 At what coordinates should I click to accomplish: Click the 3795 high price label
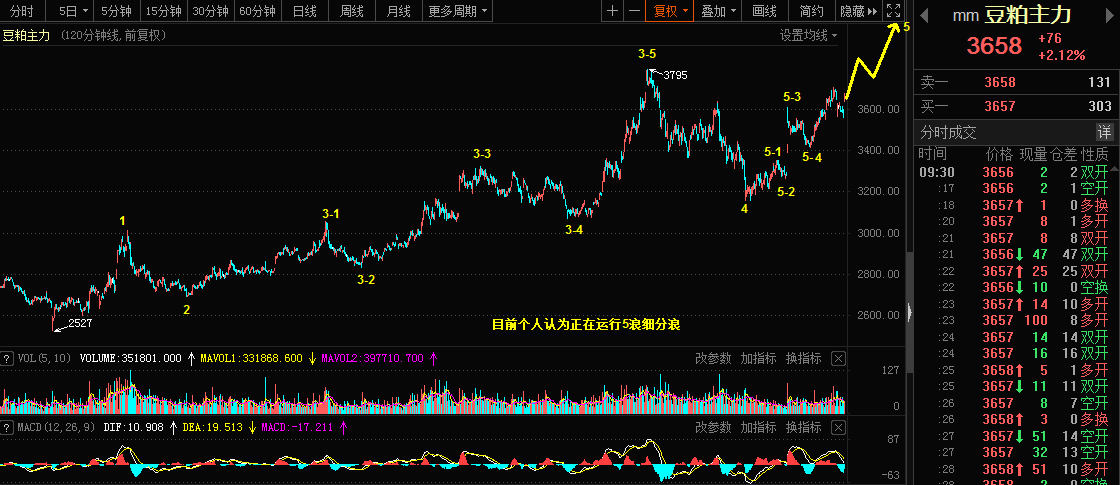(675, 75)
